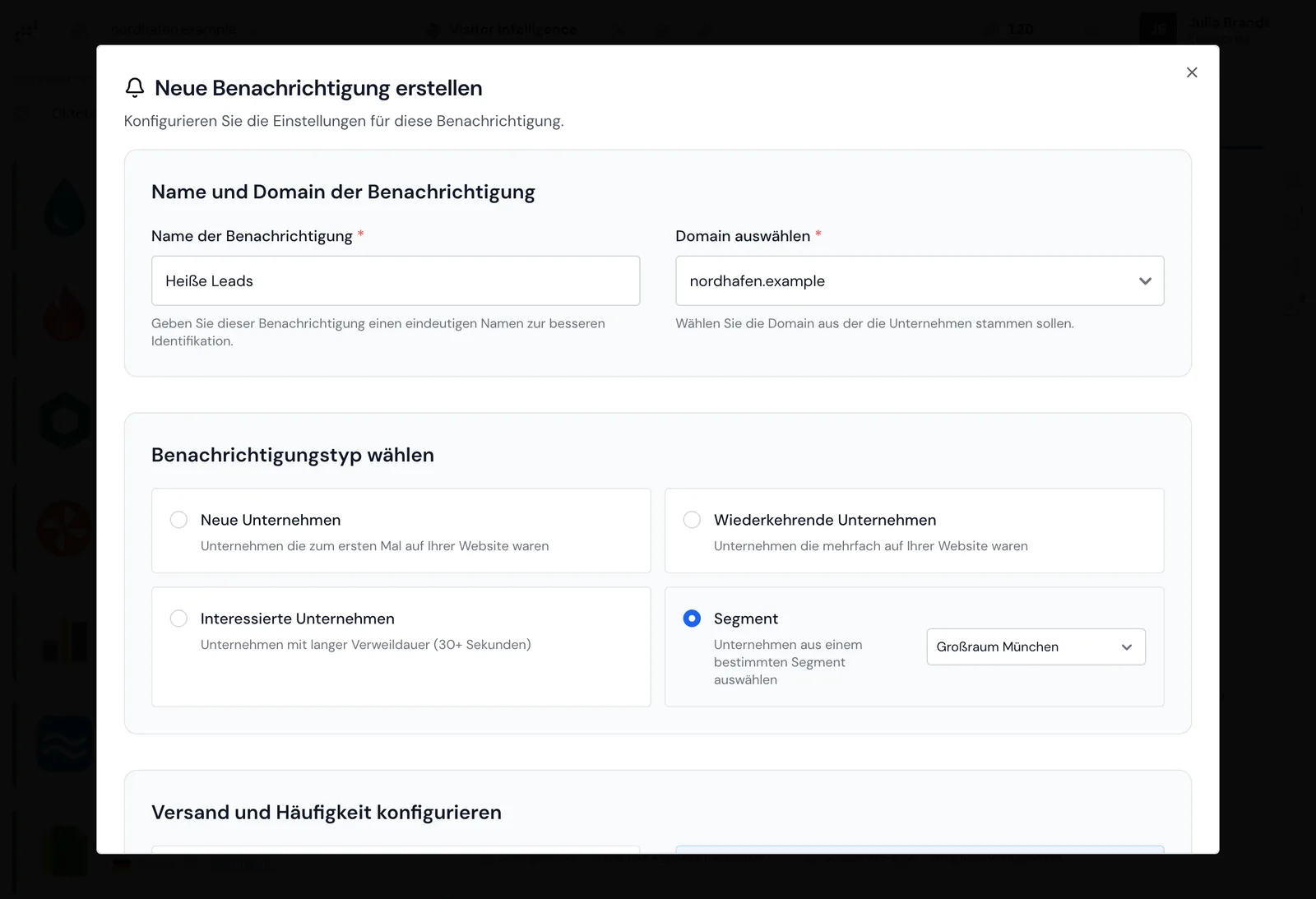Click the 'Wählen Sie die Domain' helper text

pyautogui.click(x=874, y=323)
